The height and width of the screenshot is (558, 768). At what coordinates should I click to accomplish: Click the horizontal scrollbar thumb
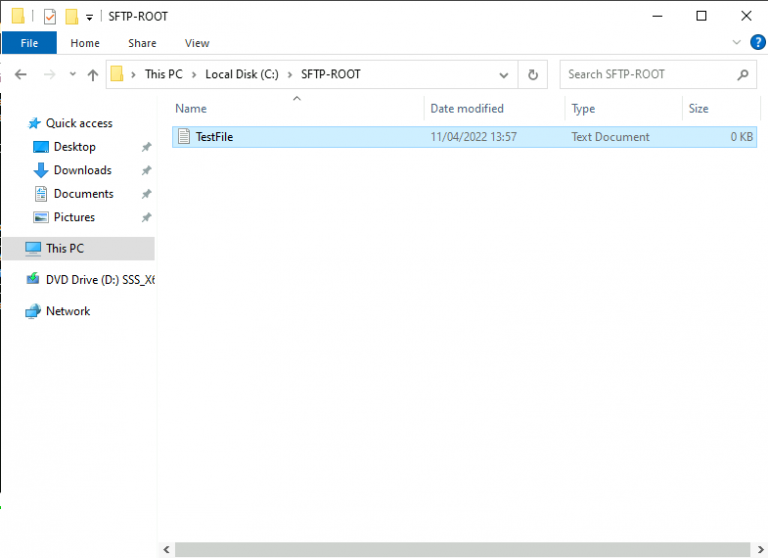[462, 550]
